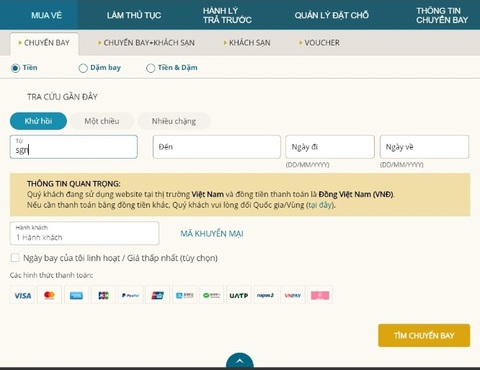Click the TRA CỨU GẦN ĐÂY heading

62,97
